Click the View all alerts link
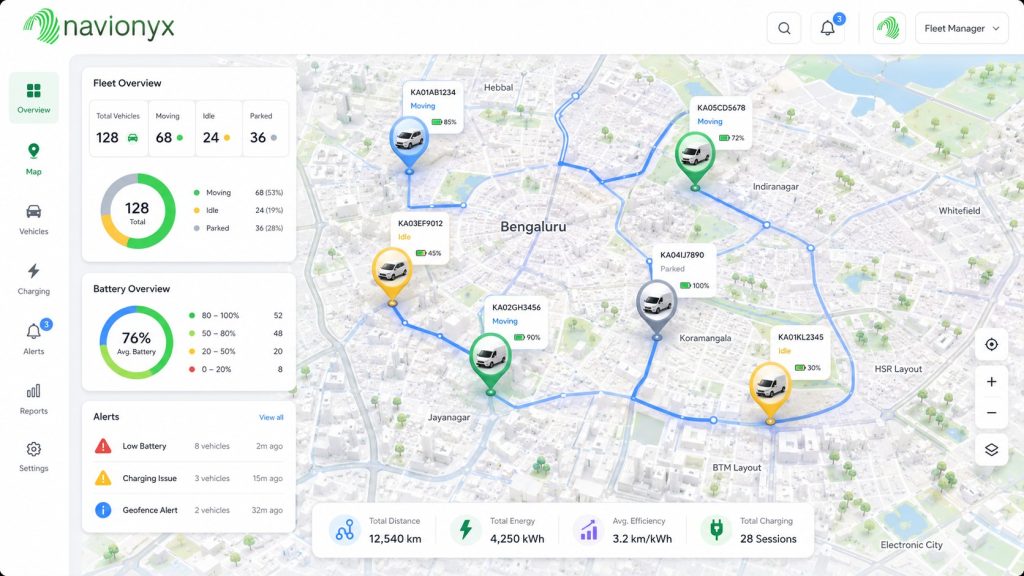Screen dimensions: 1024x576 [271, 417]
